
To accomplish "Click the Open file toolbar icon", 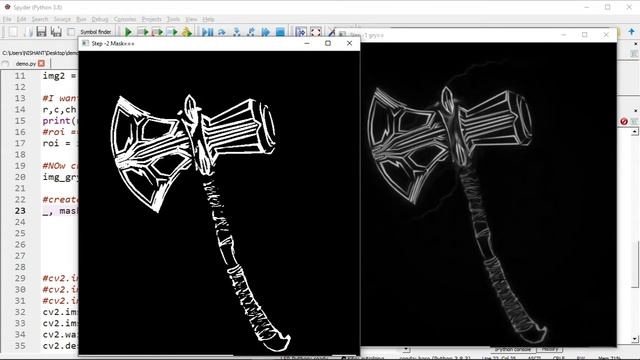I will 27,31.
